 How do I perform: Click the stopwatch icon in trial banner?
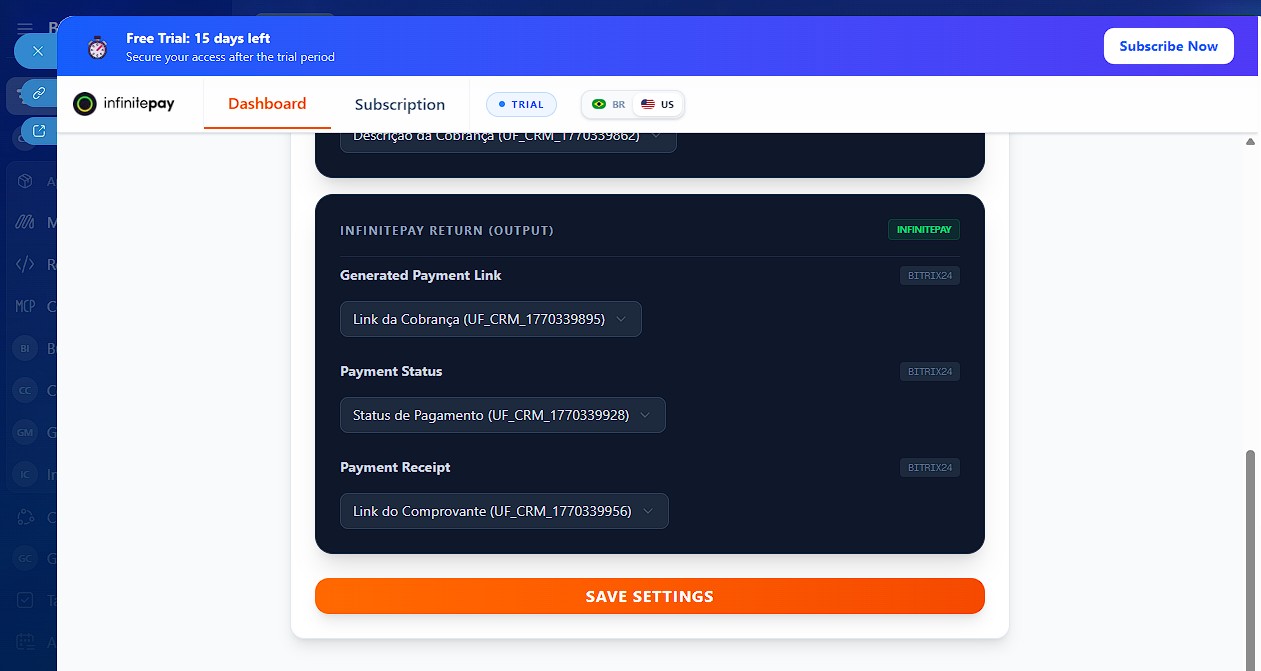[97, 47]
